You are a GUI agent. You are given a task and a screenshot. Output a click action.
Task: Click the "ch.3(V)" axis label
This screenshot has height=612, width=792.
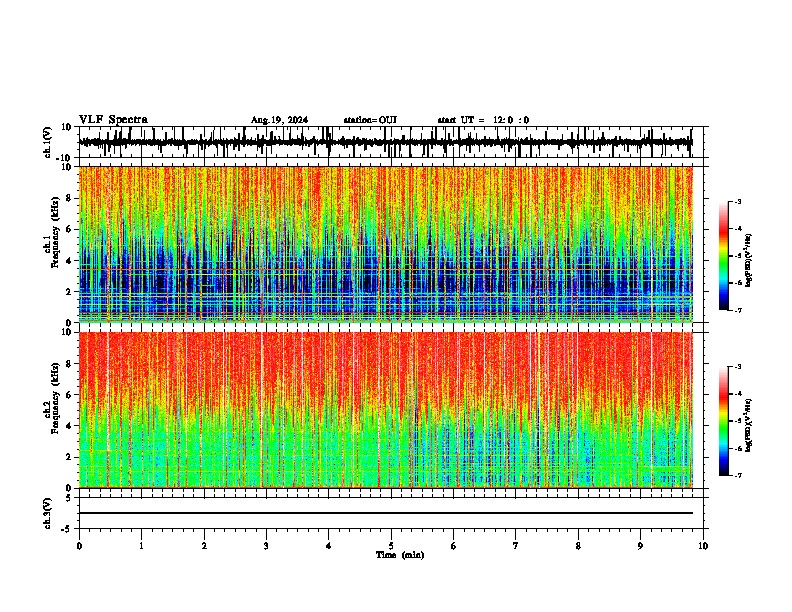coord(48,514)
